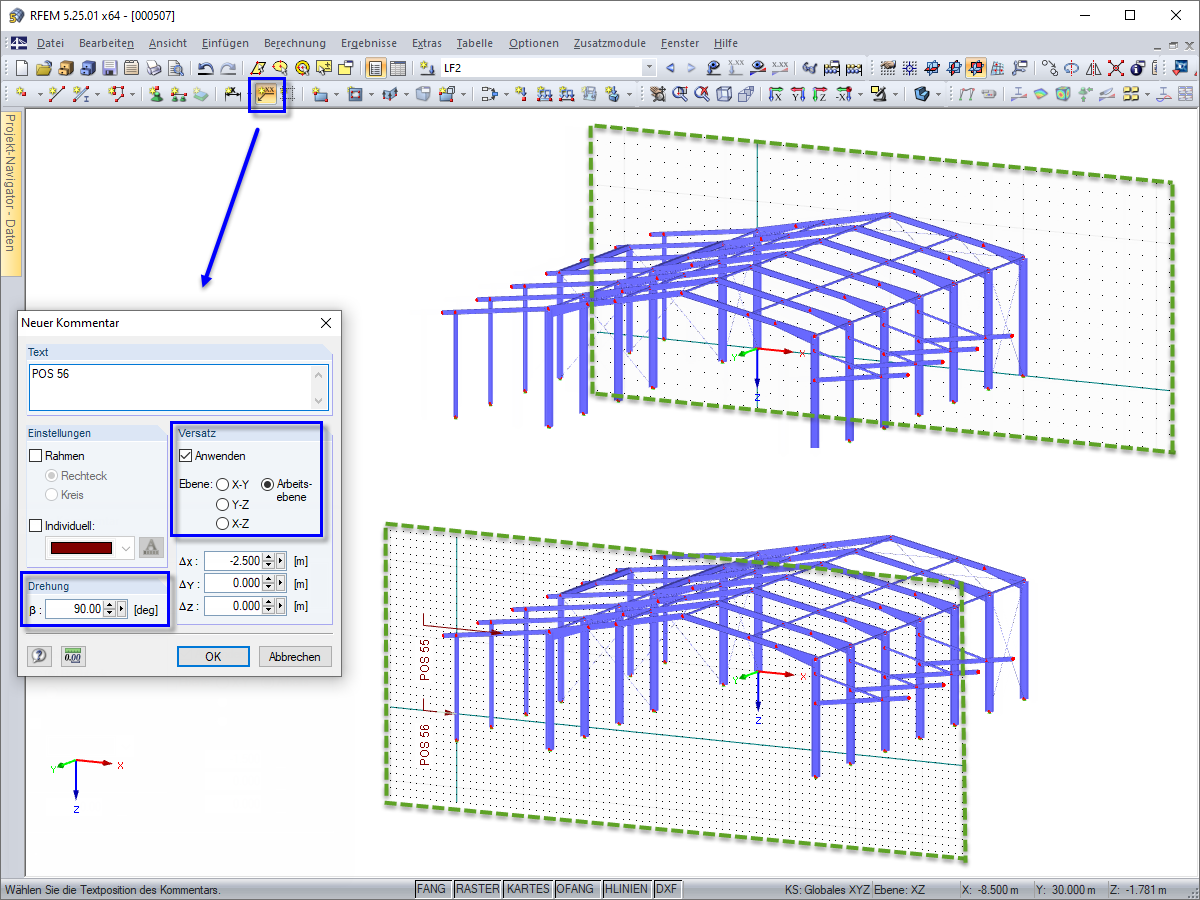Click the delete cross icon in toolbar

click(x=1115, y=68)
